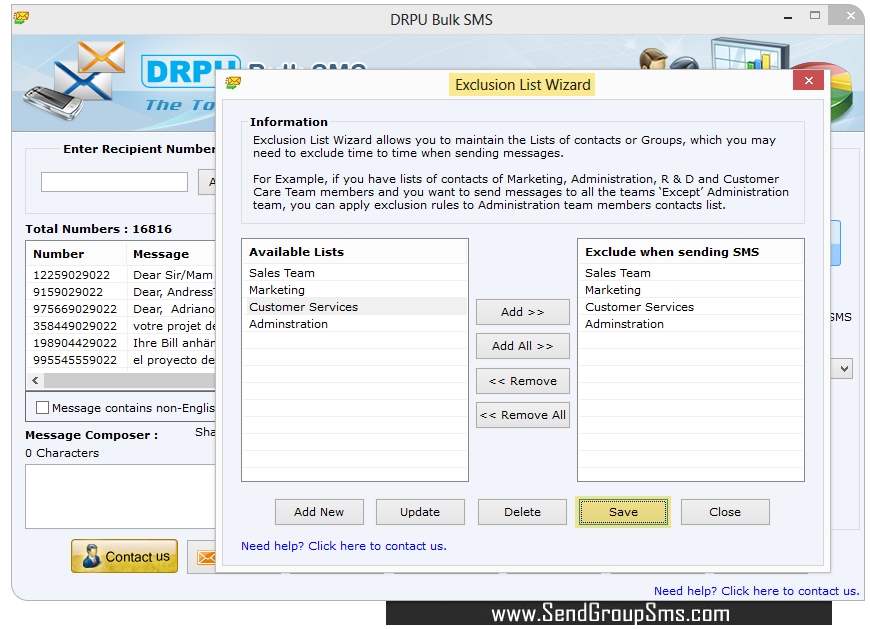Open the dropdown arrow at right edge

(x=844, y=368)
